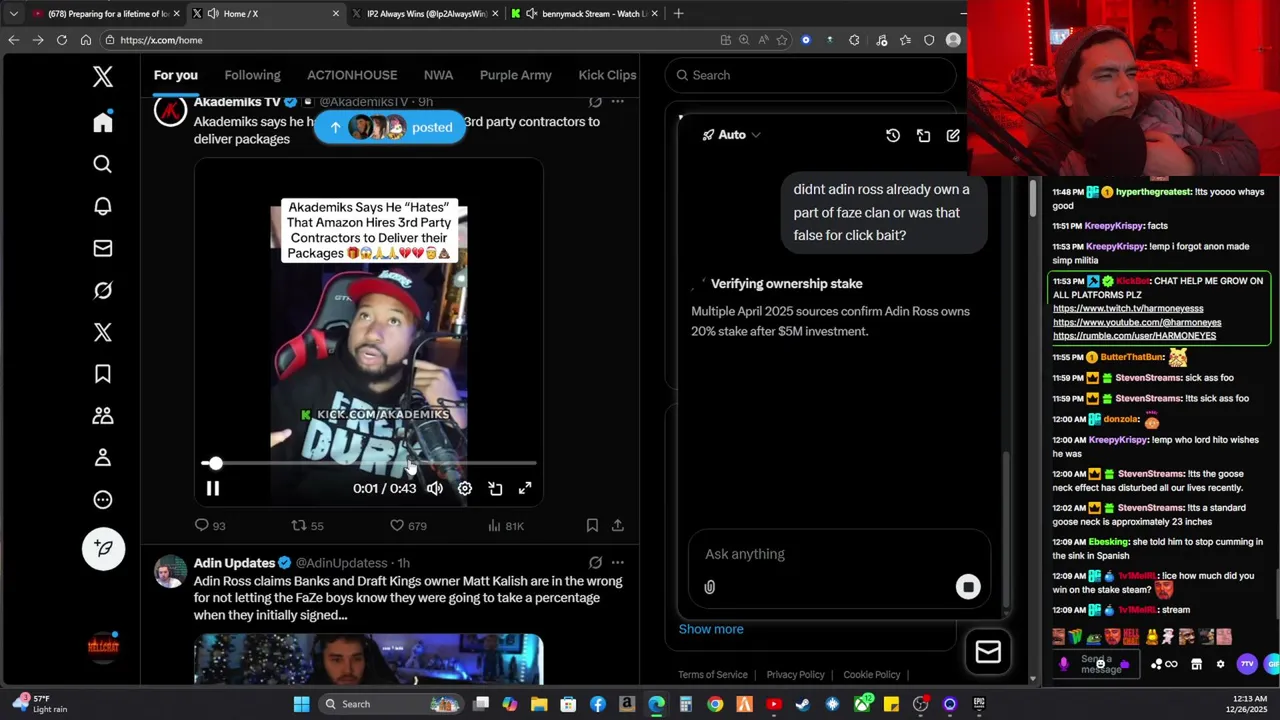The image size is (1280, 720).
Task: Expand the Grok panel to full view
Action: click(923, 135)
